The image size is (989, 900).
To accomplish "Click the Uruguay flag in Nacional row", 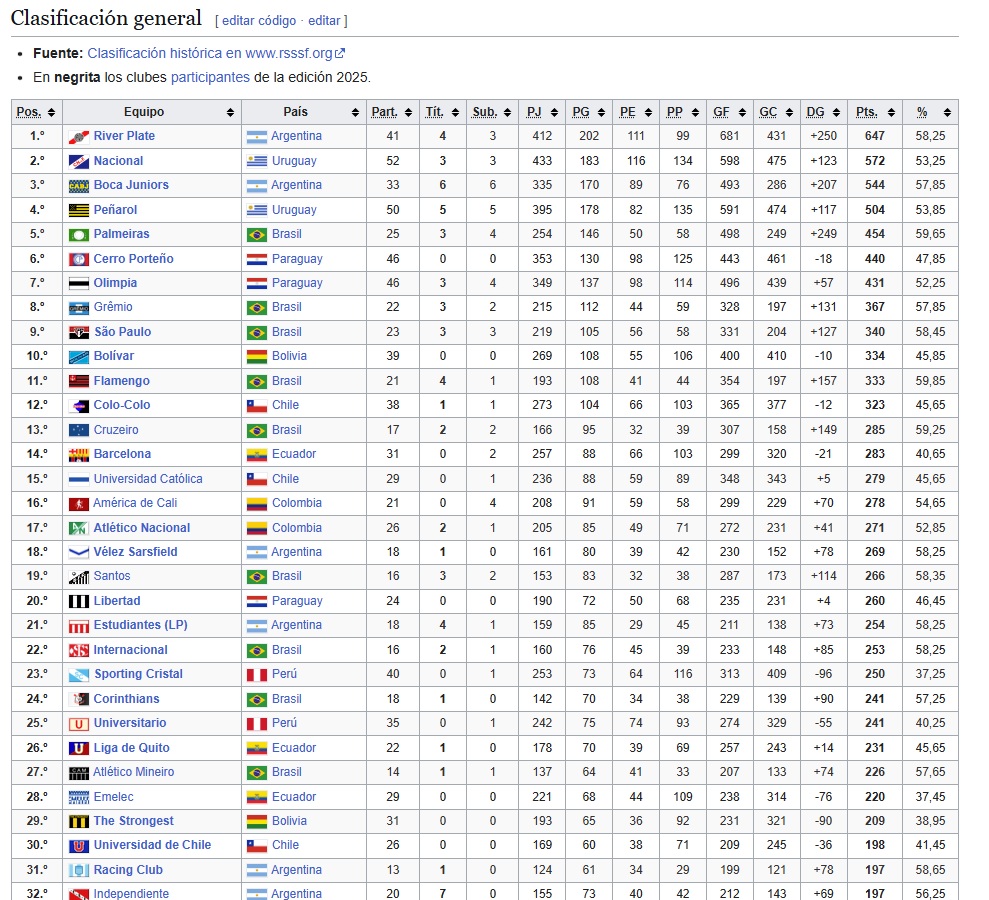I will click(257, 161).
